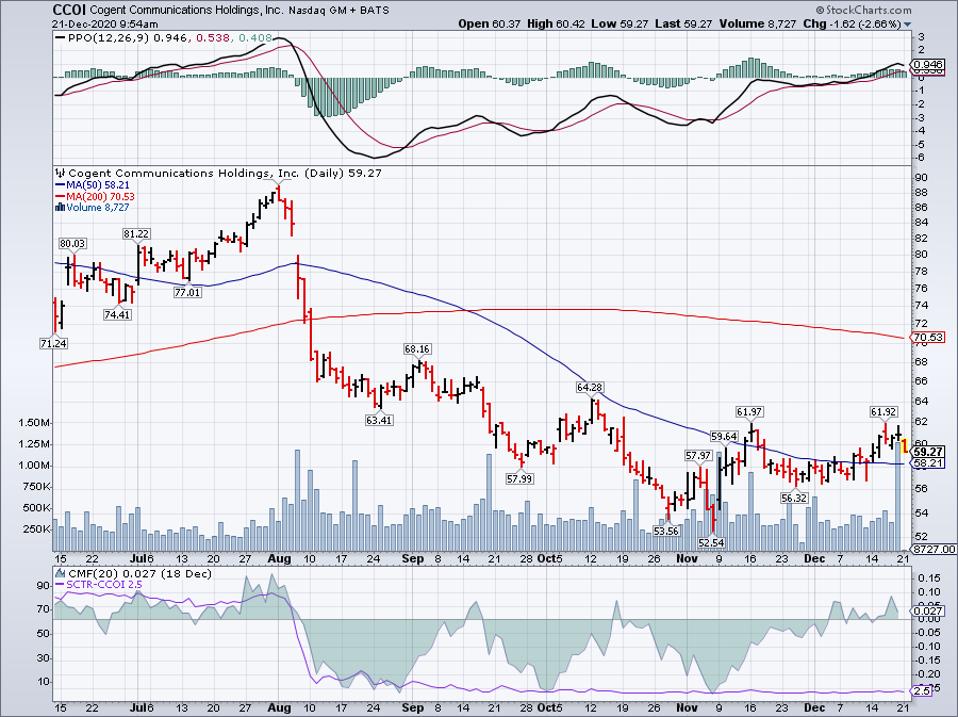Click the 56.32 price low label
The height and width of the screenshot is (717, 958).
coord(794,498)
